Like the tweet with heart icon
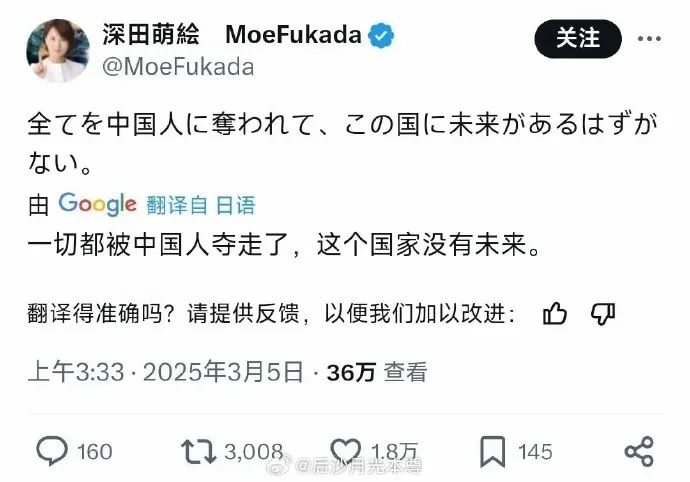The height and width of the screenshot is (482, 690). pos(345,451)
